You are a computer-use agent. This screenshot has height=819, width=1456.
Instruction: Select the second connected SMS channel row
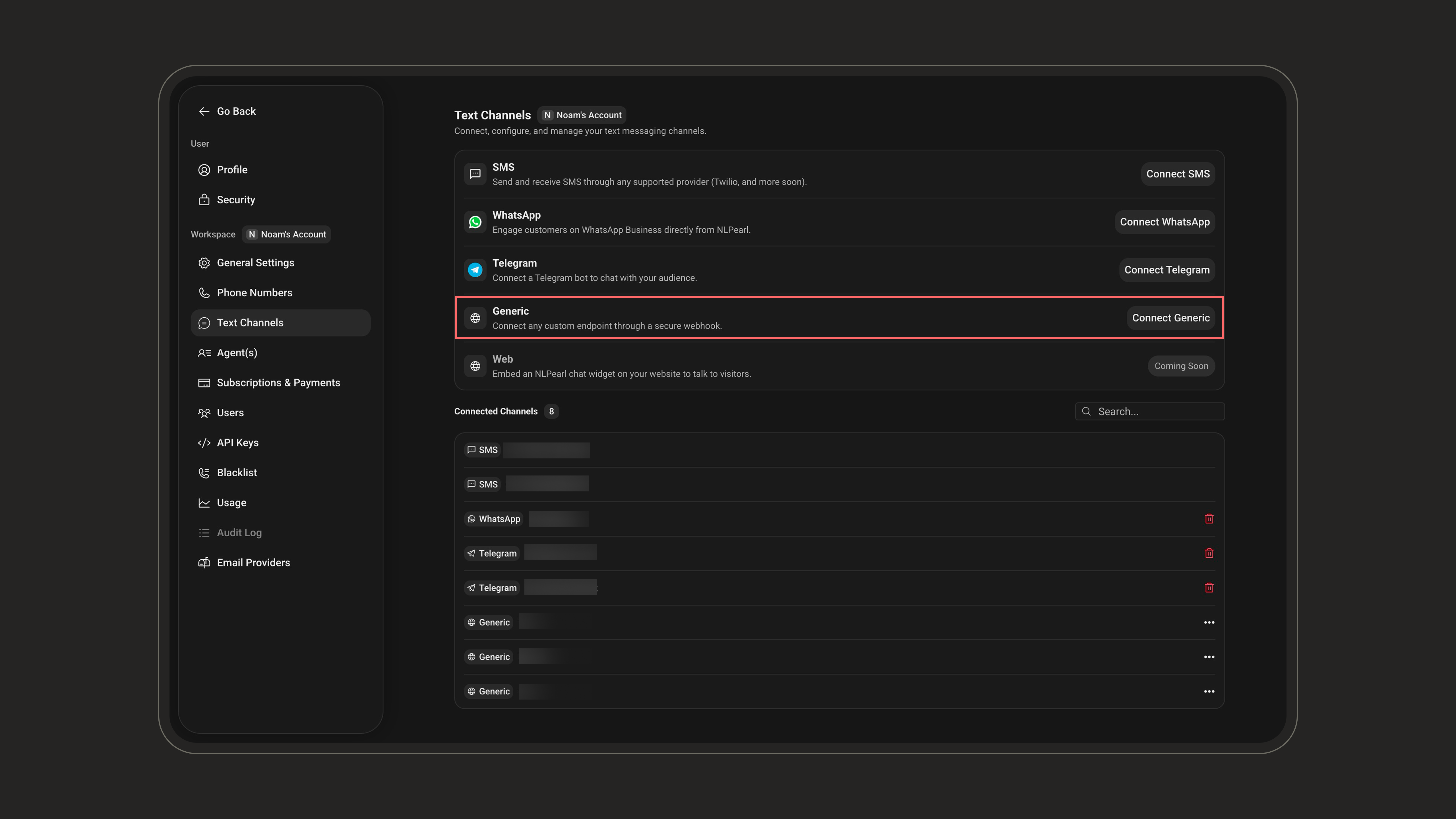(x=839, y=484)
